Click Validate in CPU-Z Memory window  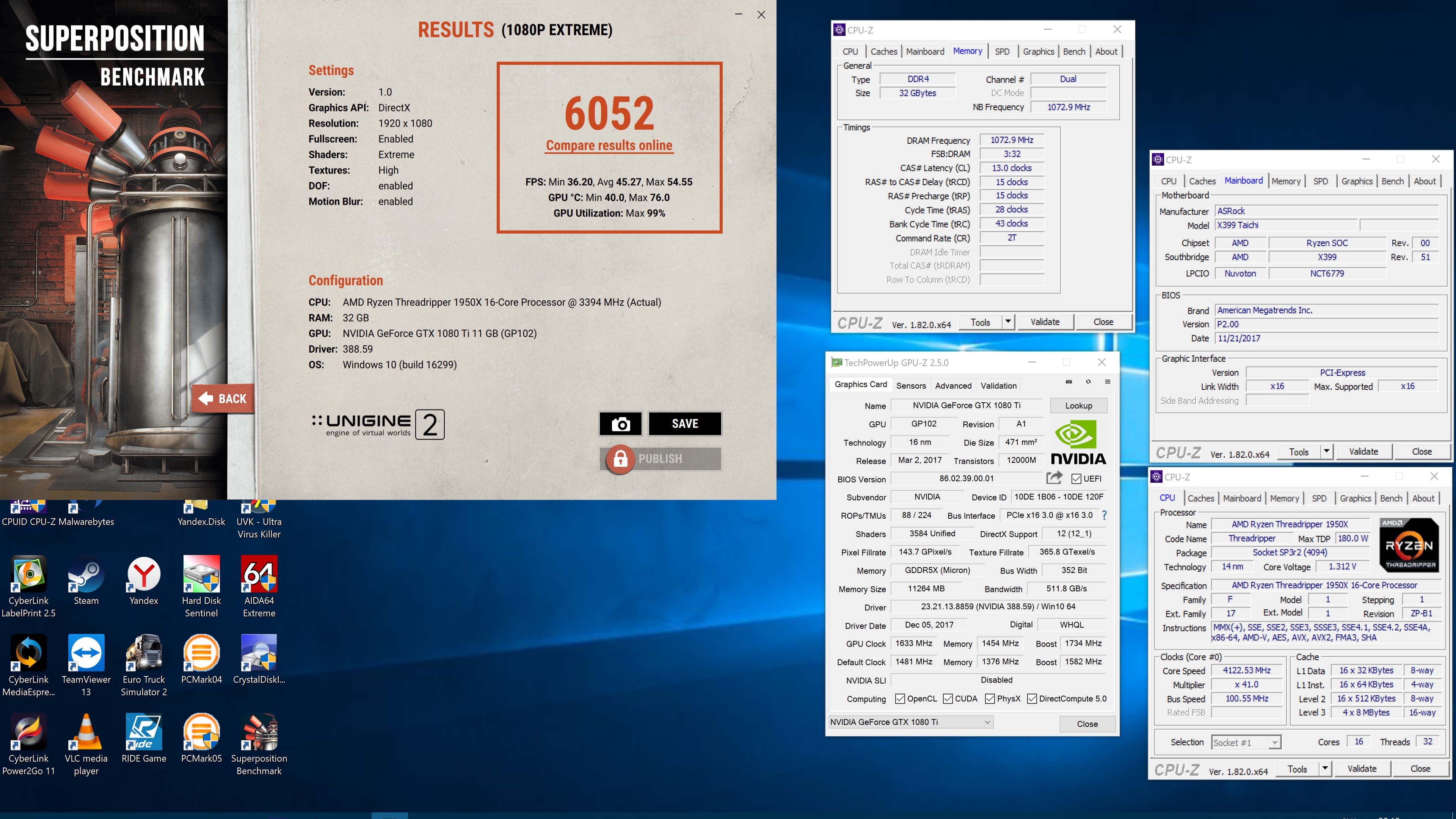(x=1045, y=322)
